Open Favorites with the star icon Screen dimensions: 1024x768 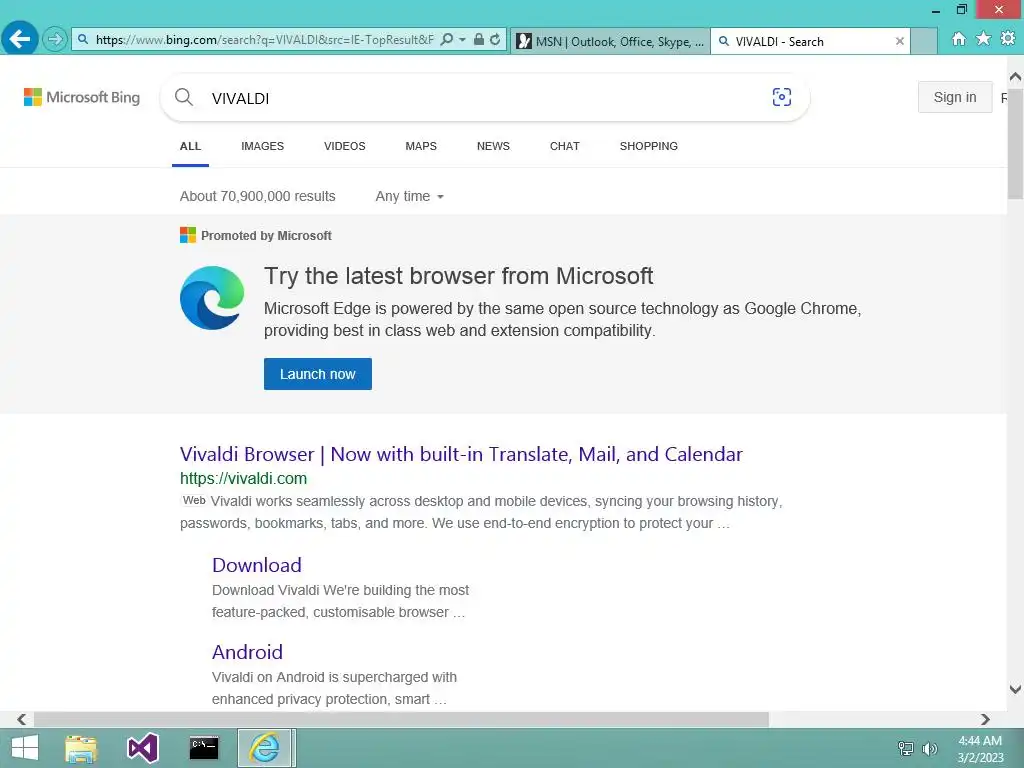[984, 39]
